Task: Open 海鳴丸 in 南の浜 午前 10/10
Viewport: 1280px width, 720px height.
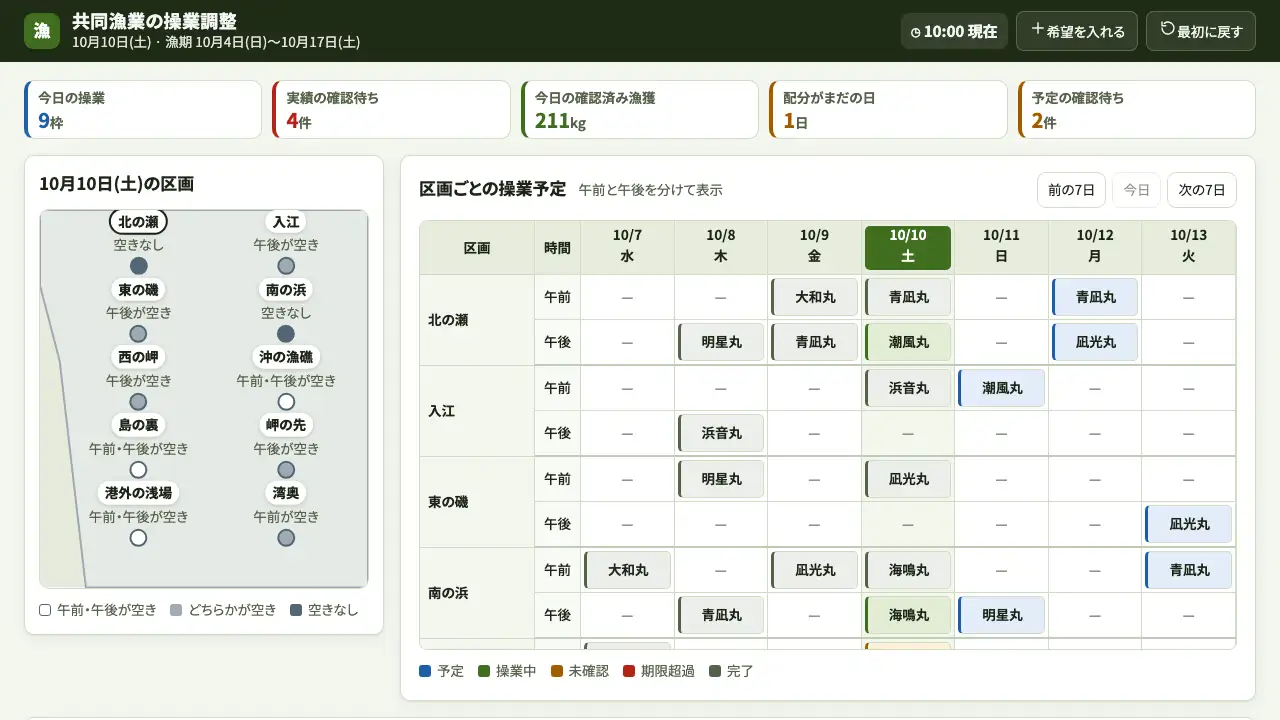Action: pyautogui.click(x=908, y=570)
